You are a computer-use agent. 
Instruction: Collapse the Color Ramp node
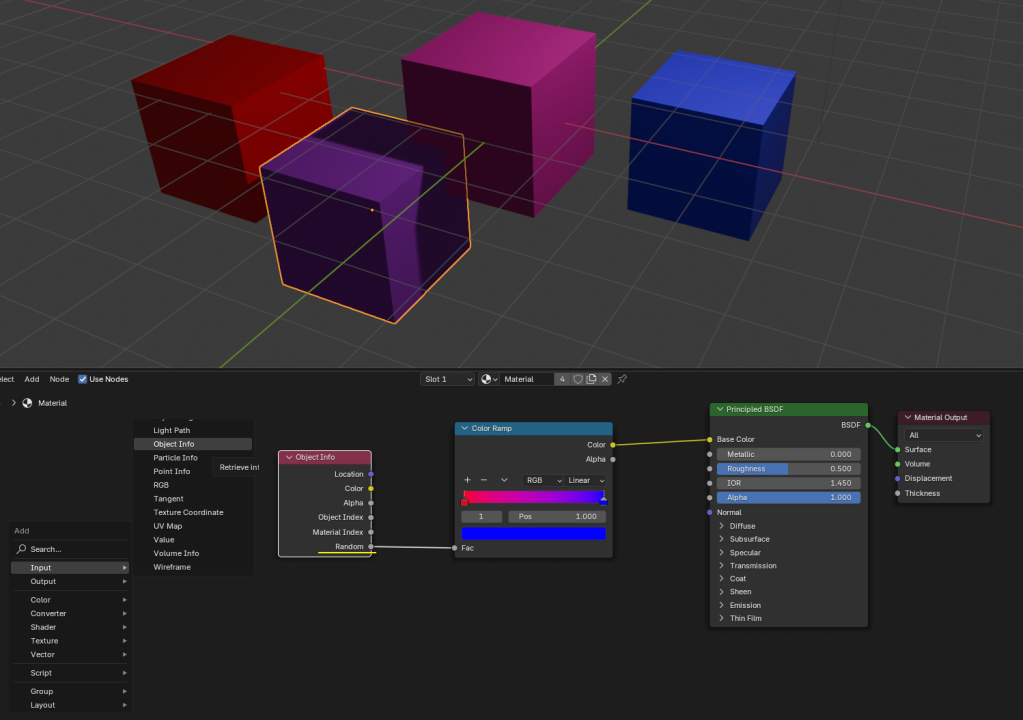pyautogui.click(x=464, y=428)
